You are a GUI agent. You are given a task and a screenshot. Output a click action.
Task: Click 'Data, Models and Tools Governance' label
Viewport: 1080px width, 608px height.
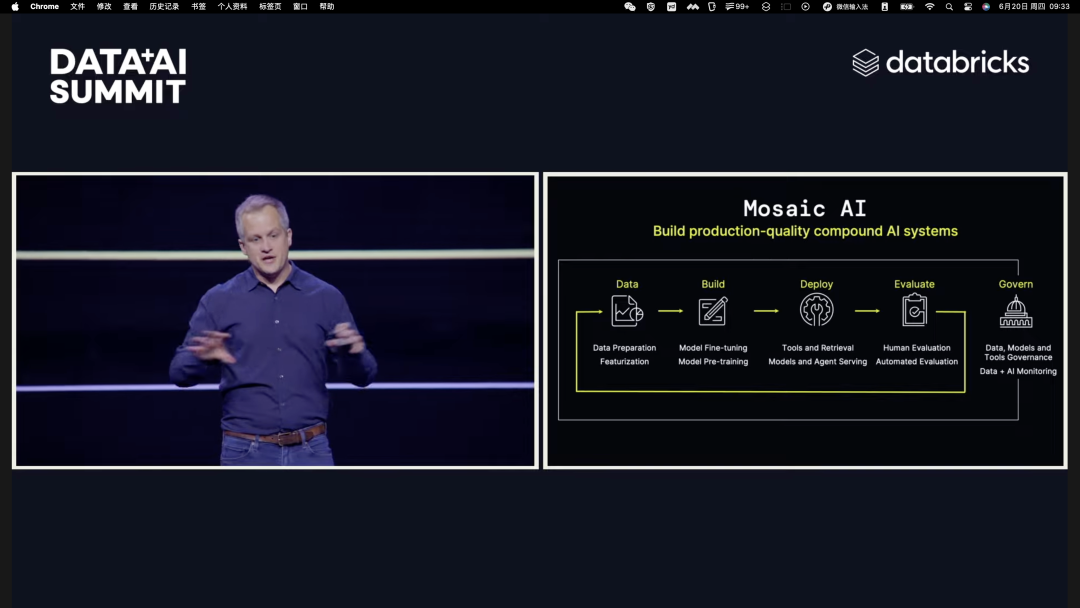coord(1018,353)
